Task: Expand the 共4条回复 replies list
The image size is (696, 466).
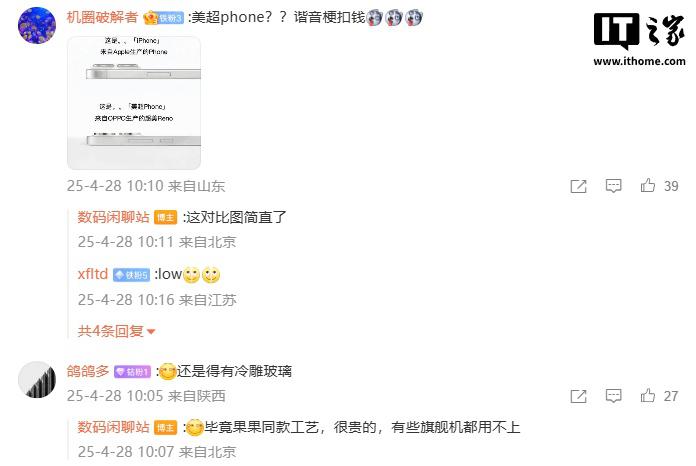Action: (x=116, y=331)
